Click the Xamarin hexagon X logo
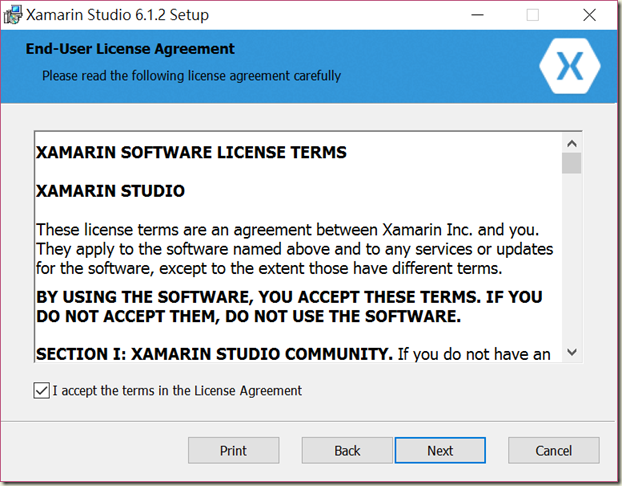The width and height of the screenshot is (622, 486). [x=570, y=66]
